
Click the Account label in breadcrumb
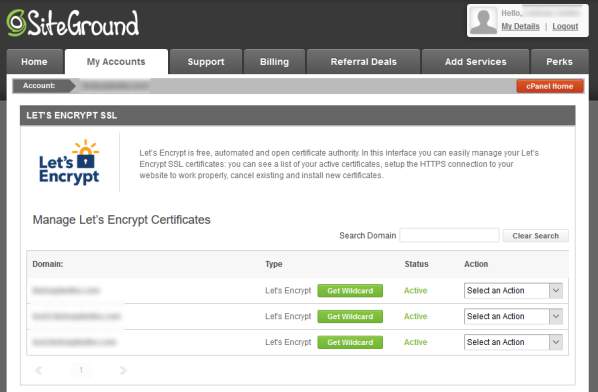(39, 85)
